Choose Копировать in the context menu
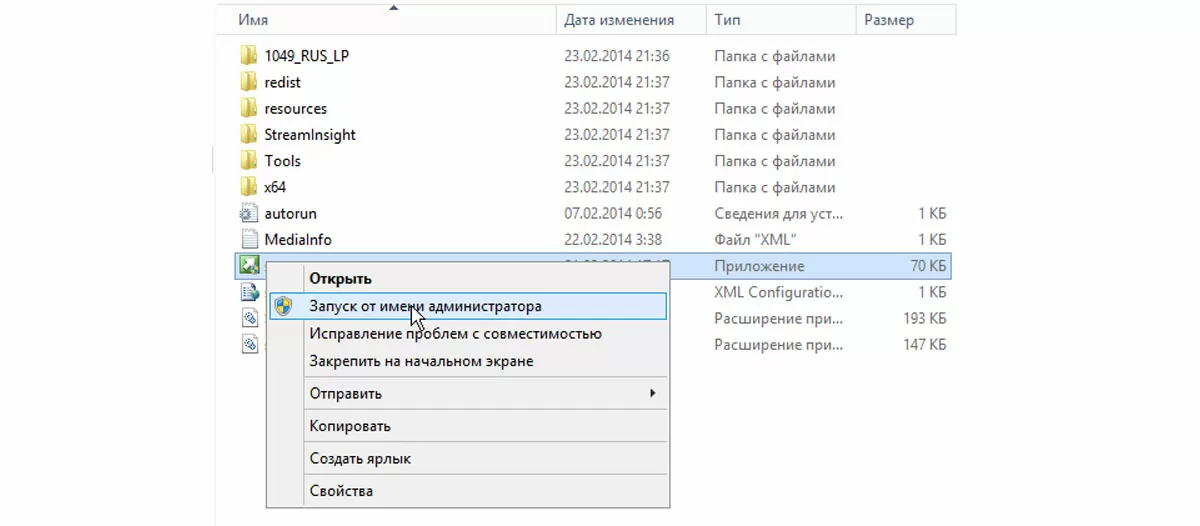Image resolution: width=1200 pixels, height=526 pixels. click(x=349, y=426)
